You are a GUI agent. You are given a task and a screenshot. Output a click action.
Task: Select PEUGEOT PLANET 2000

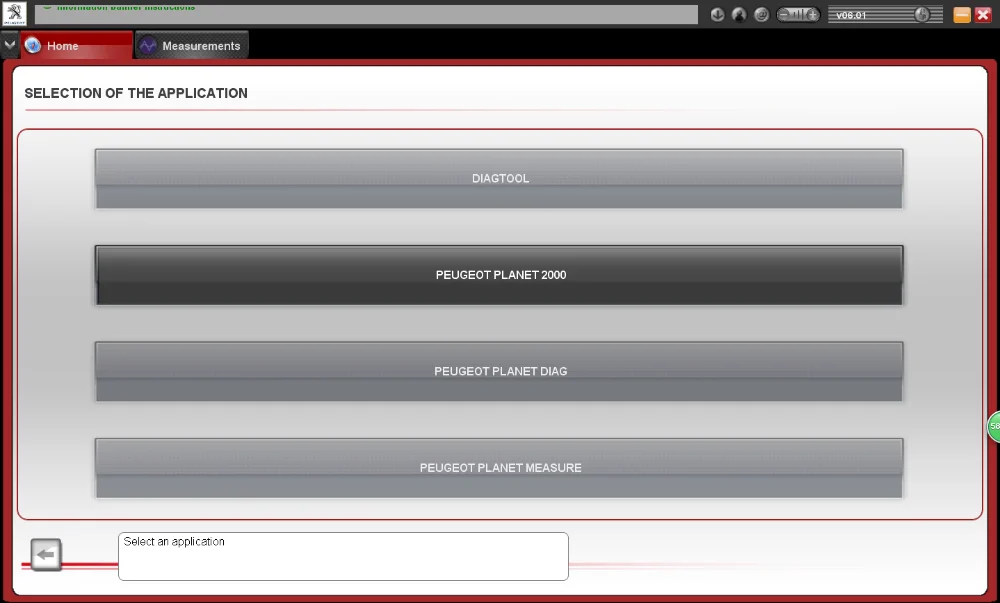[x=499, y=275]
